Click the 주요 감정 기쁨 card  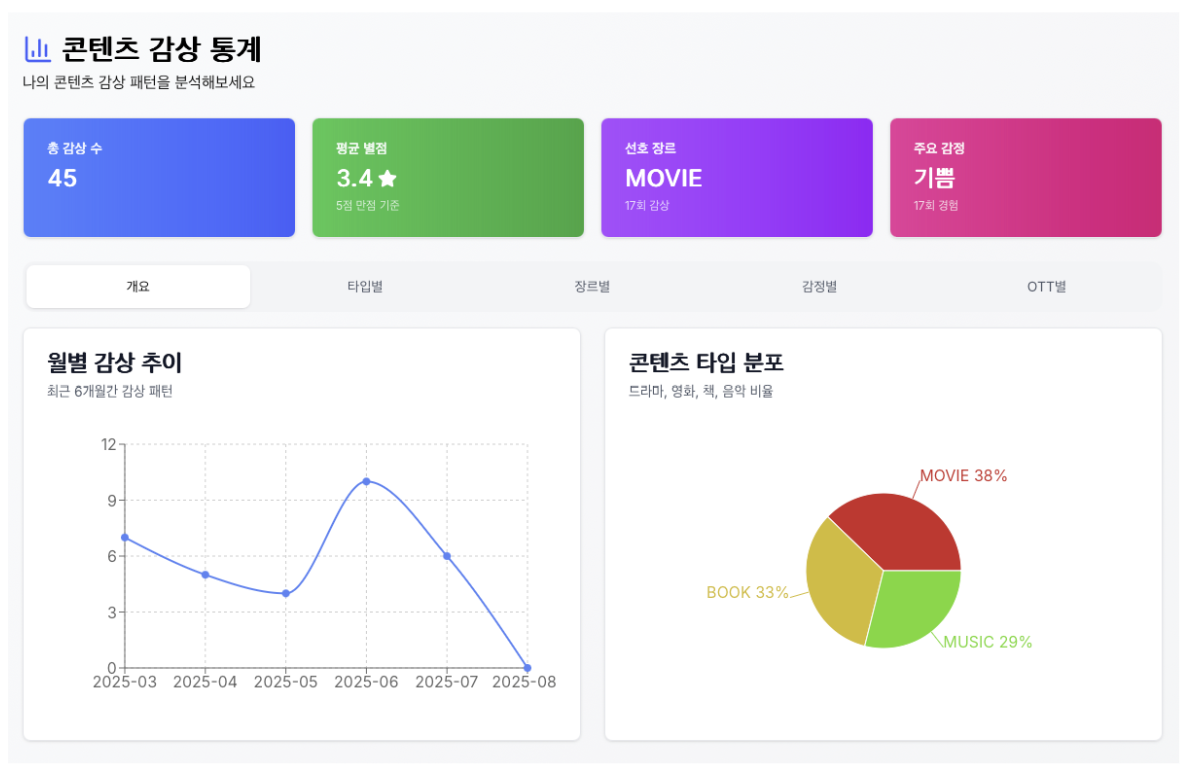coord(1026,178)
